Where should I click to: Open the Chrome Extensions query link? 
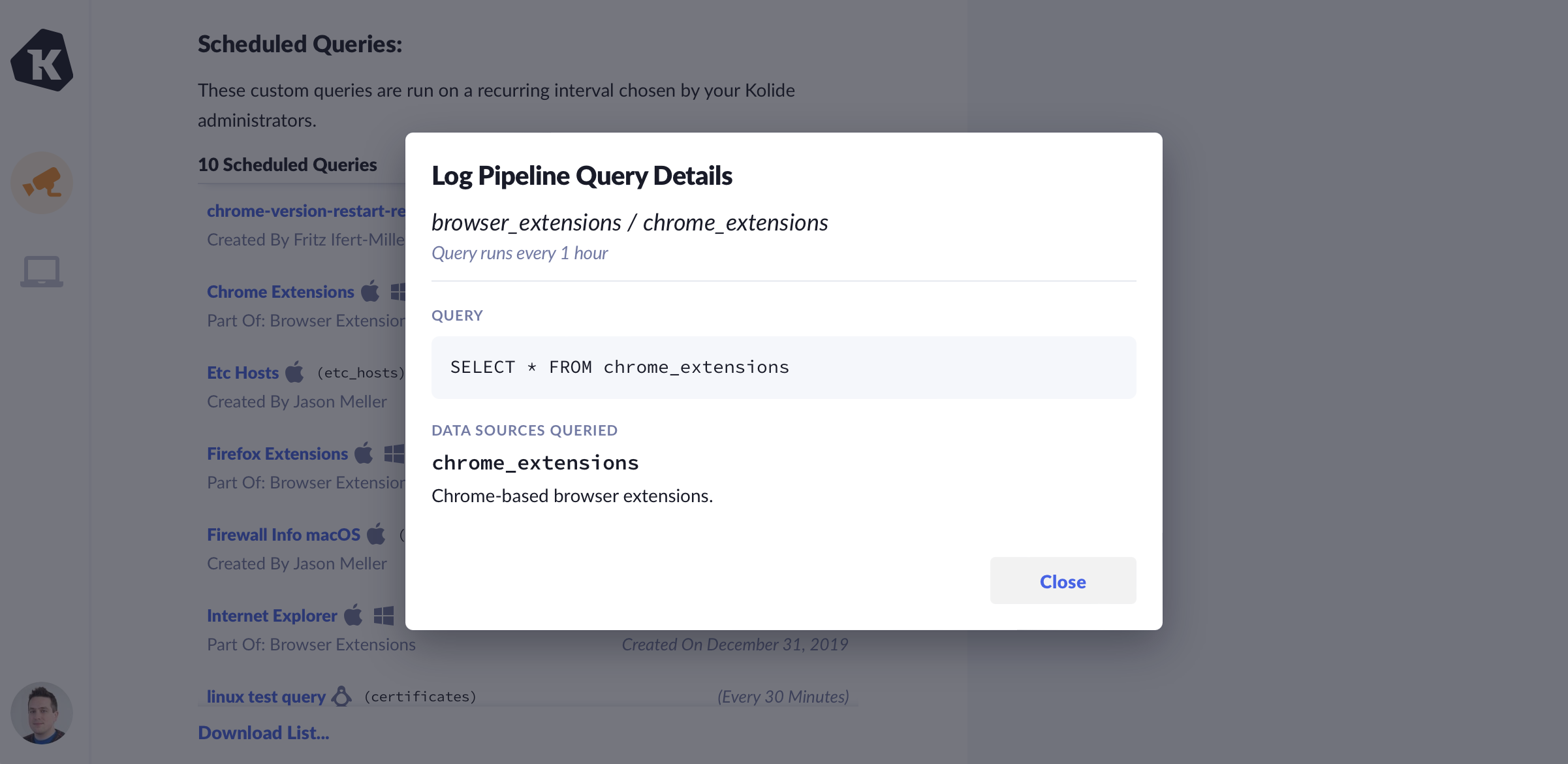(x=280, y=292)
